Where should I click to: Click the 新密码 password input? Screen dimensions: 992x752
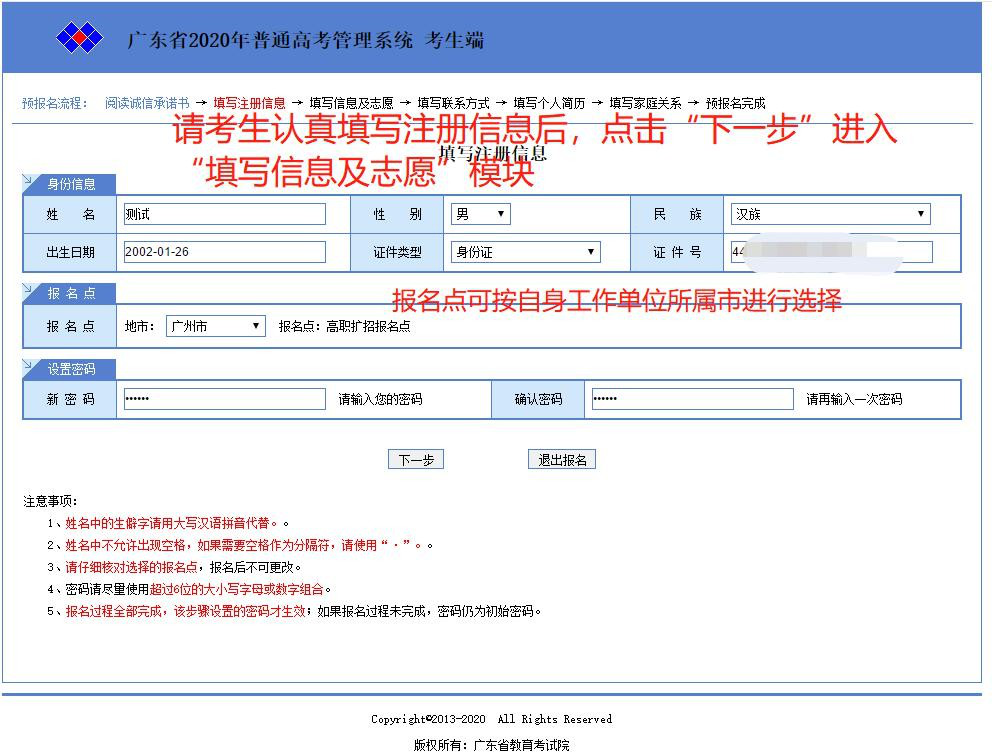pos(225,399)
